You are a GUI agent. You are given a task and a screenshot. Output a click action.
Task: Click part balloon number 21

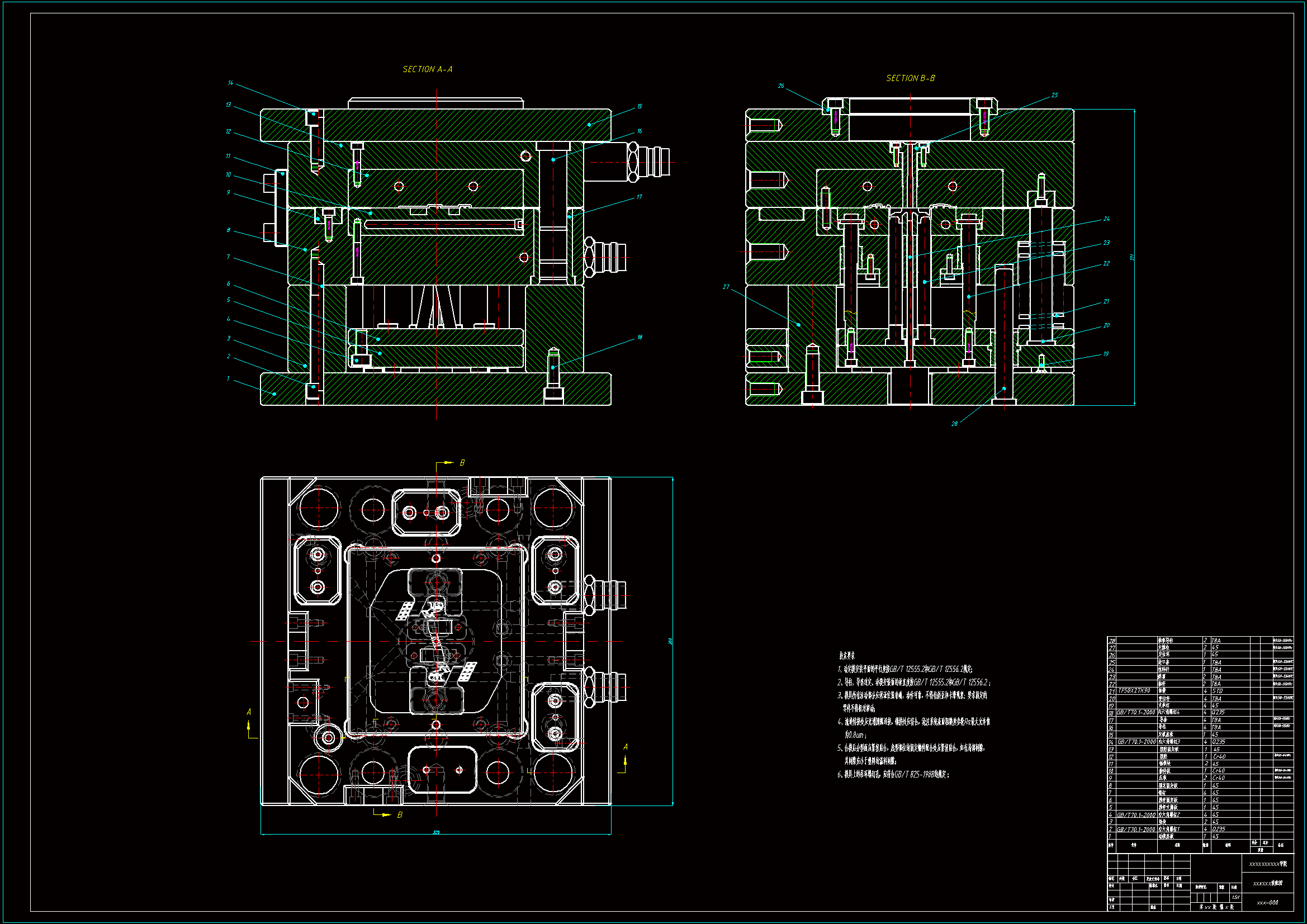tap(1106, 302)
